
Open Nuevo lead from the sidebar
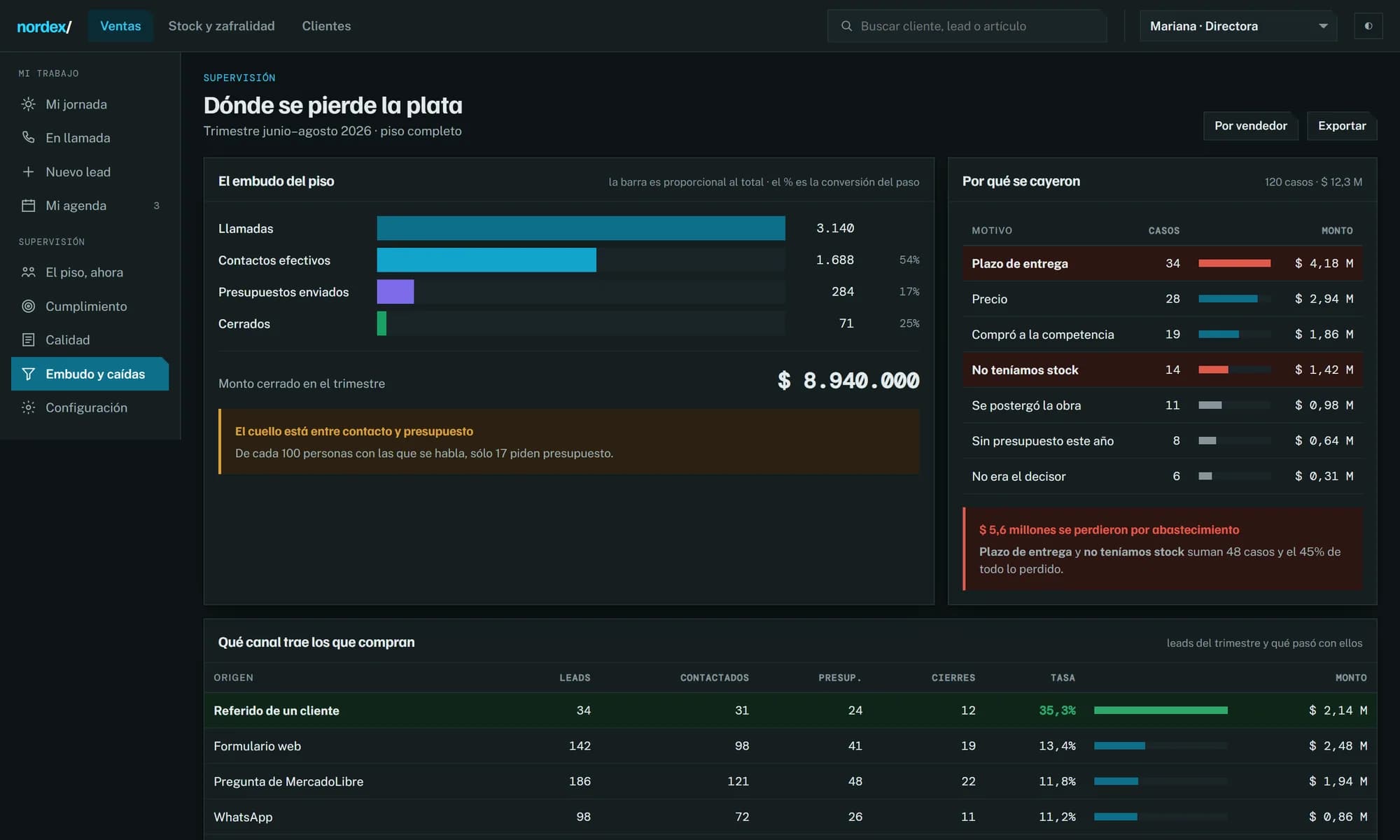90,171
